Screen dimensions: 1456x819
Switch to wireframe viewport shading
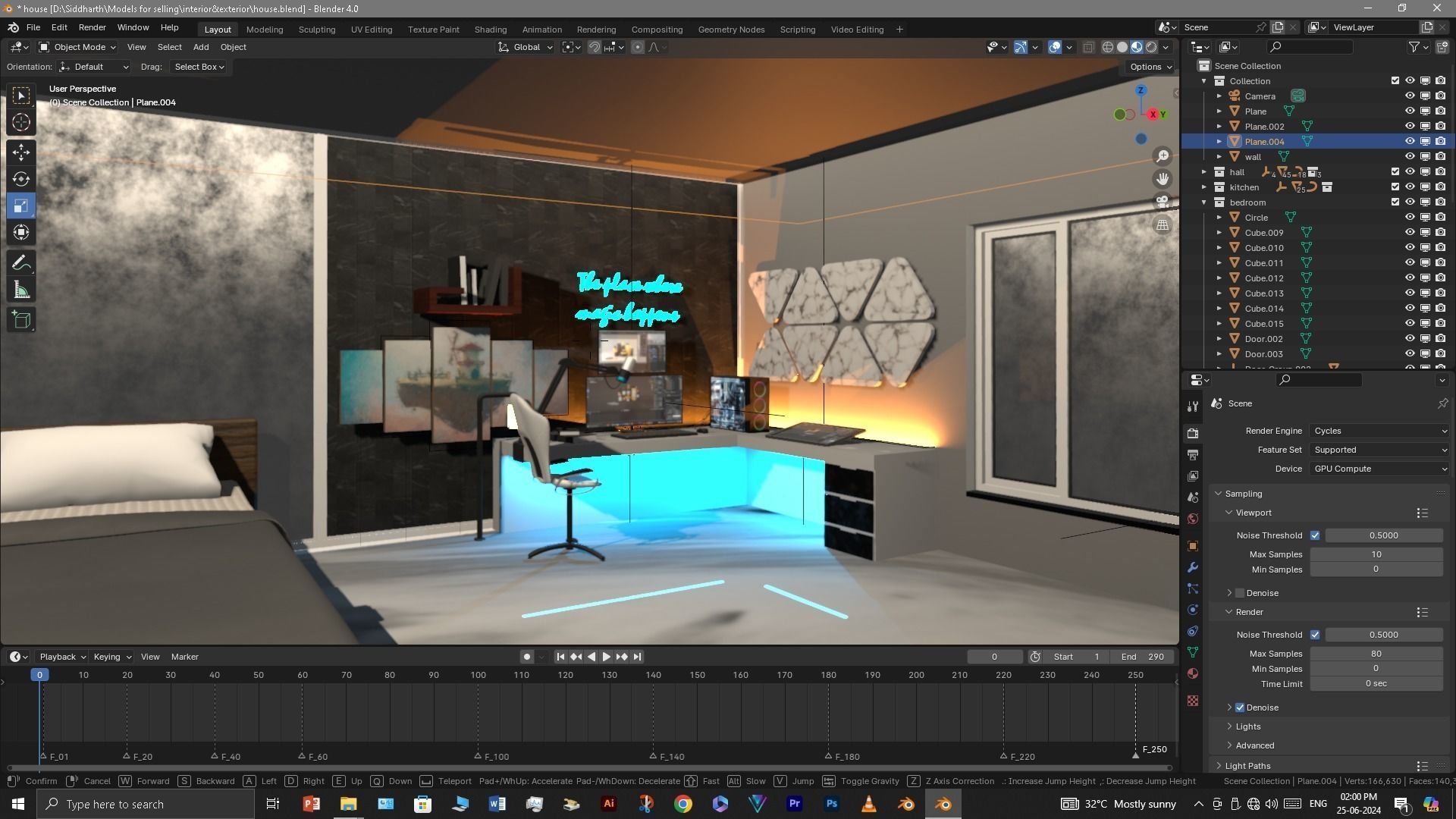coord(1108,47)
